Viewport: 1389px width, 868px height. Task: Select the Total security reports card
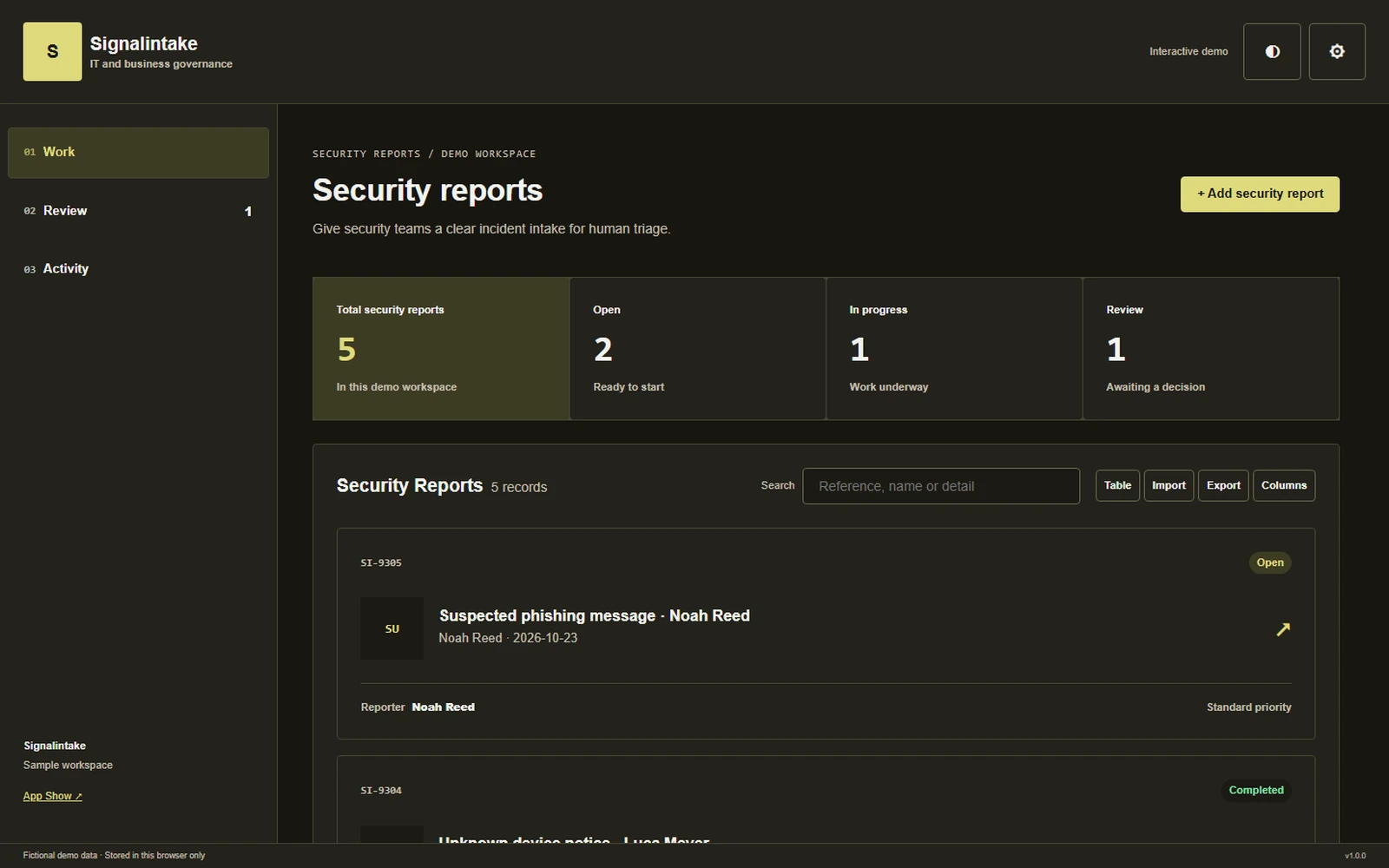click(x=441, y=348)
